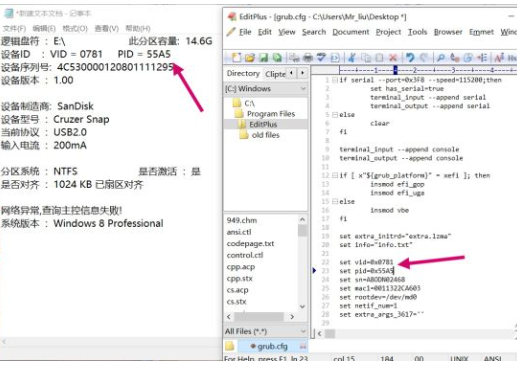Click the Spell Check toolbar icon
This screenshot has width=517, height=366.
[321, 58]
